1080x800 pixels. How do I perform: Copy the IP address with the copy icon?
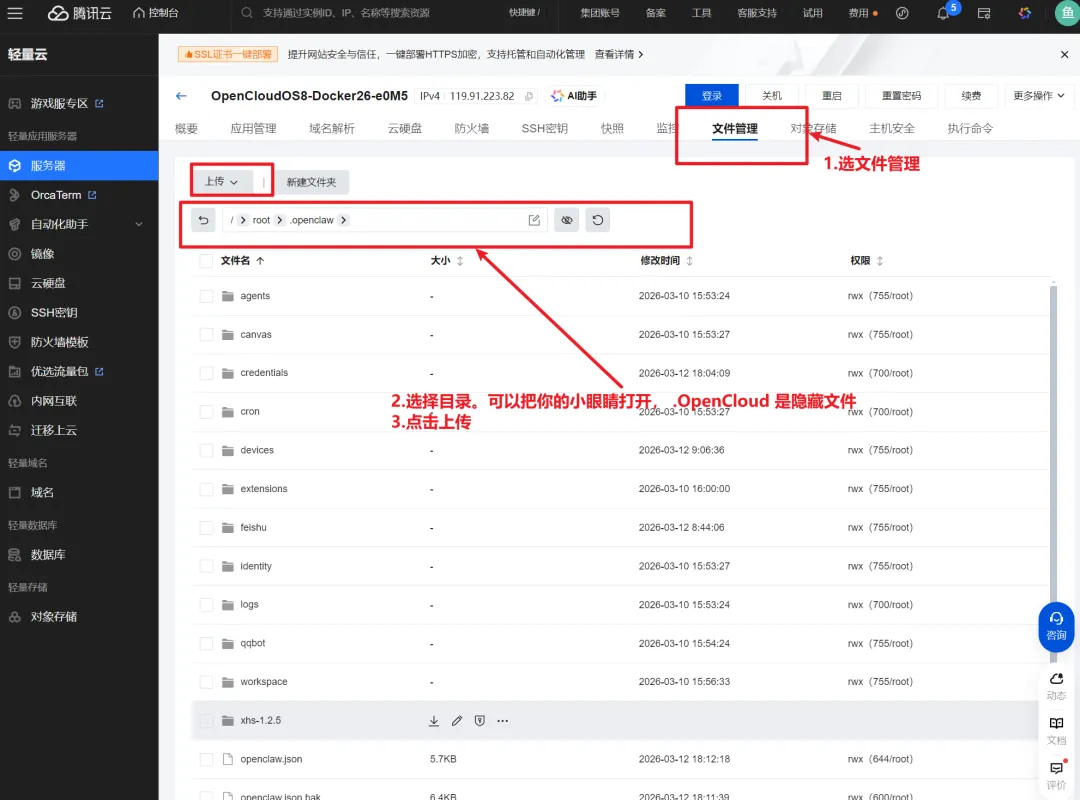(529, 96)
